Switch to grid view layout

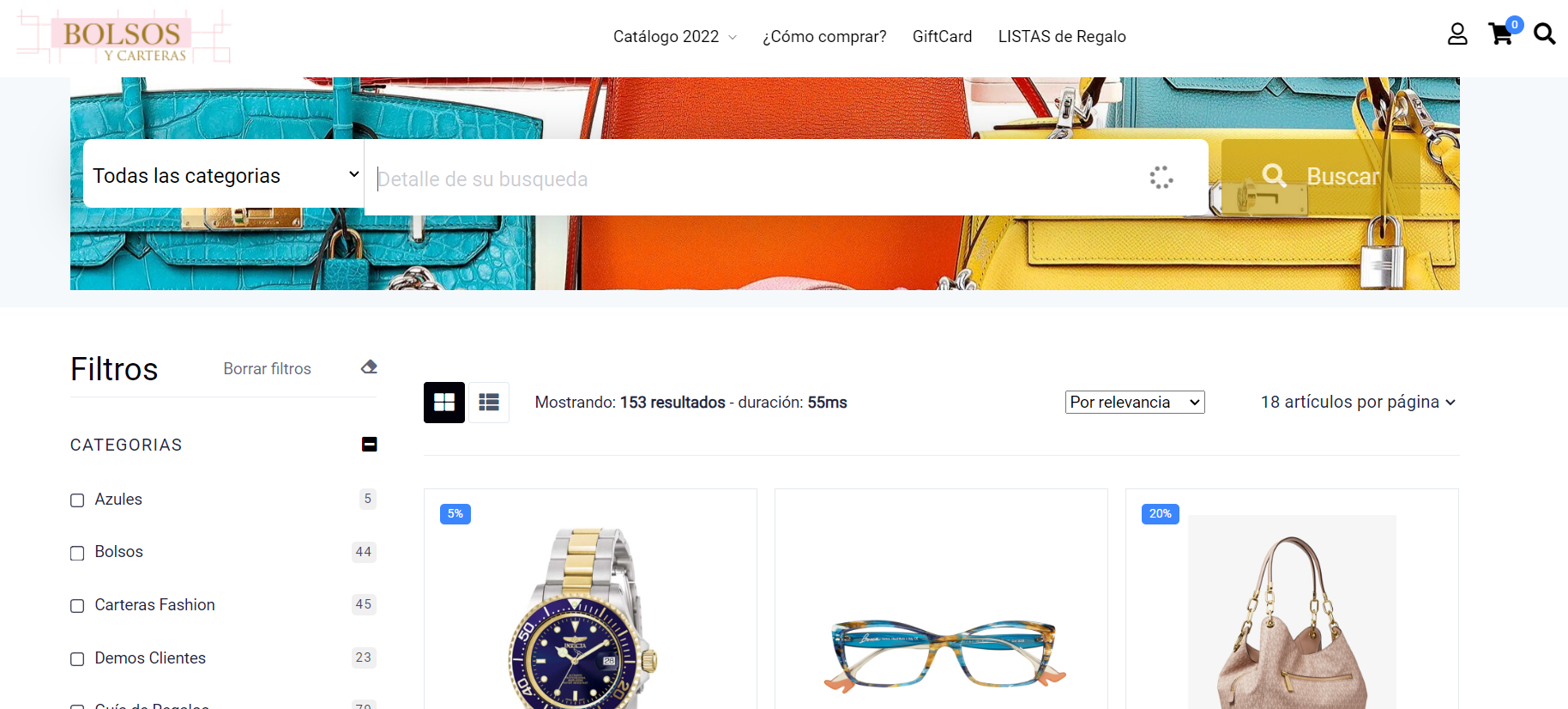444,403
